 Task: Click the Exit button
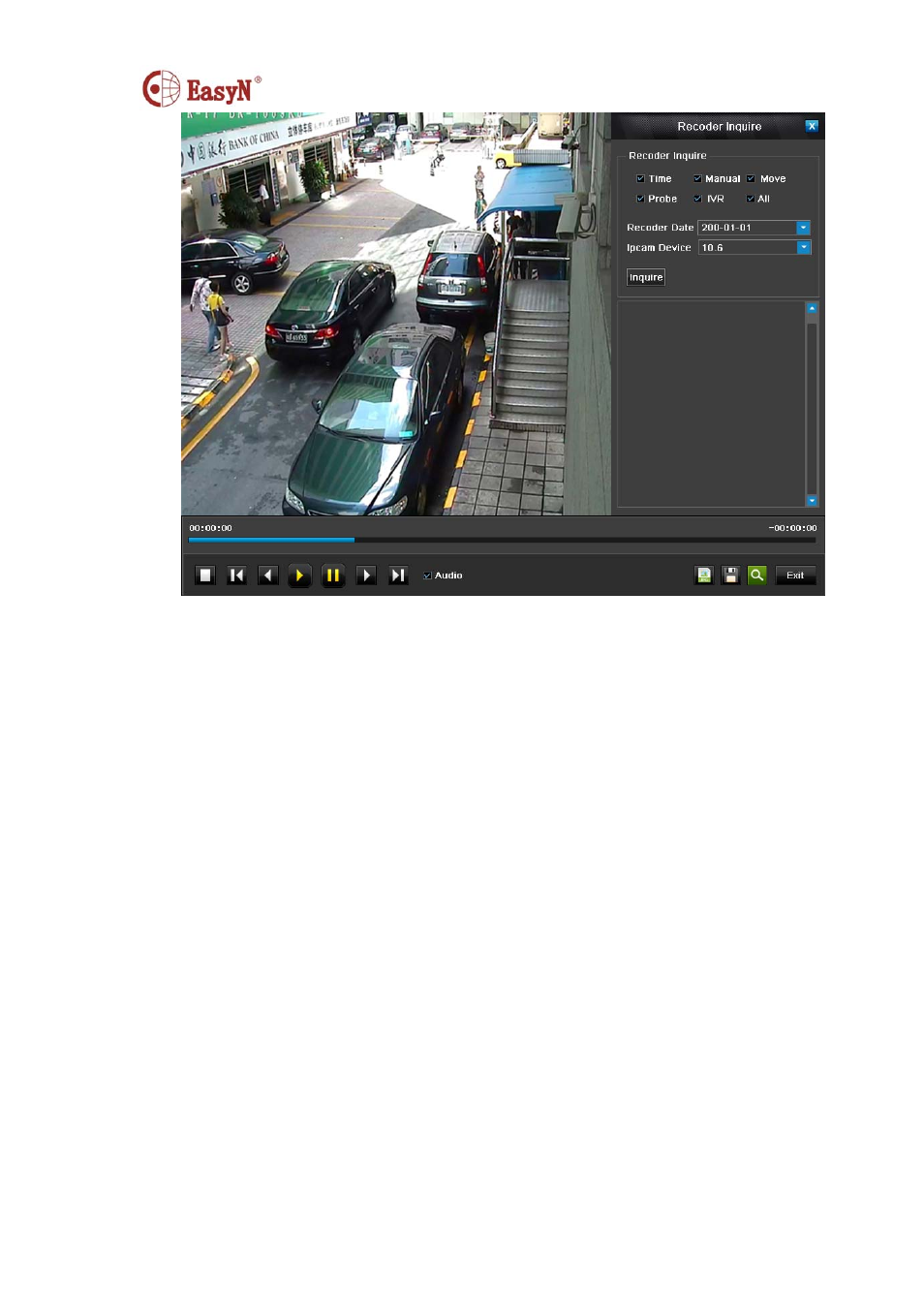(x=795, y=576)
